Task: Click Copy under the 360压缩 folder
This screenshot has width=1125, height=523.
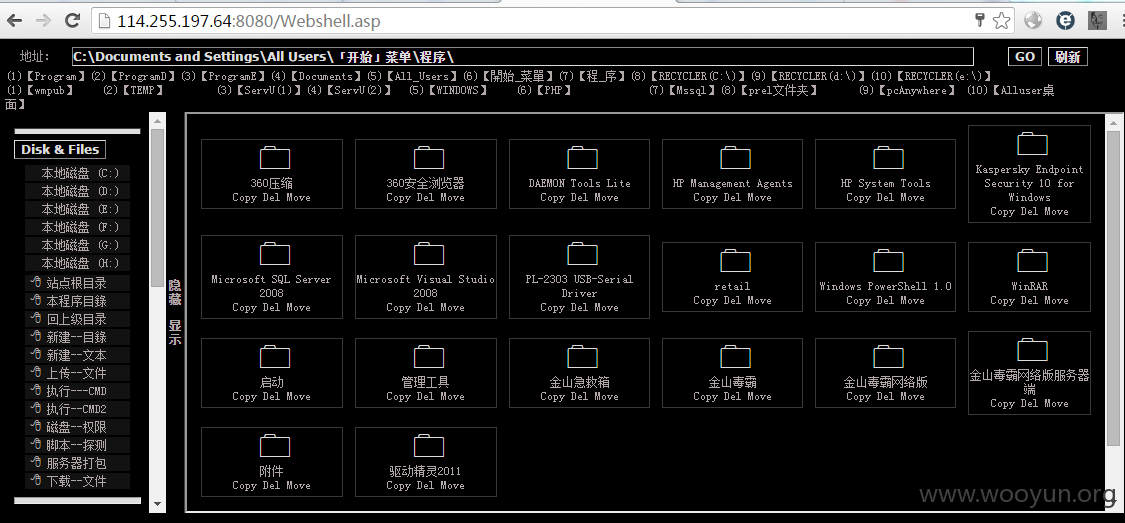Action: click(x=244, y=197)
